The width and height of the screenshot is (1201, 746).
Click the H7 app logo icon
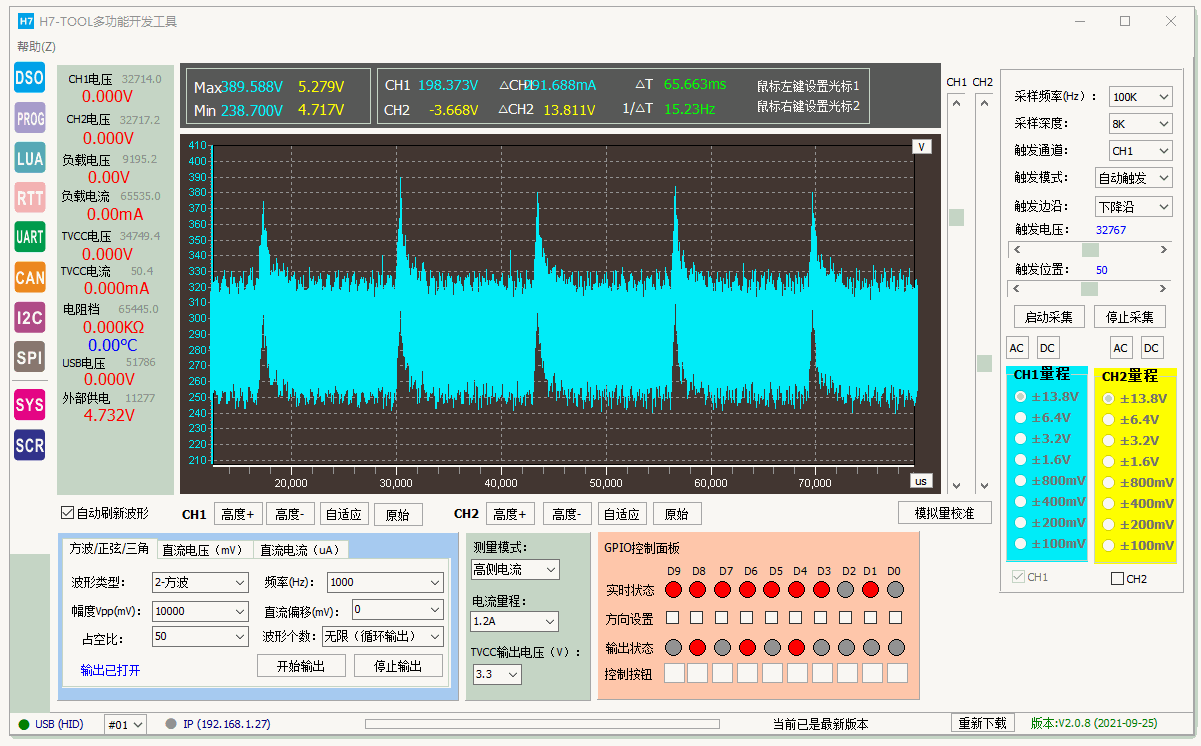26,20
